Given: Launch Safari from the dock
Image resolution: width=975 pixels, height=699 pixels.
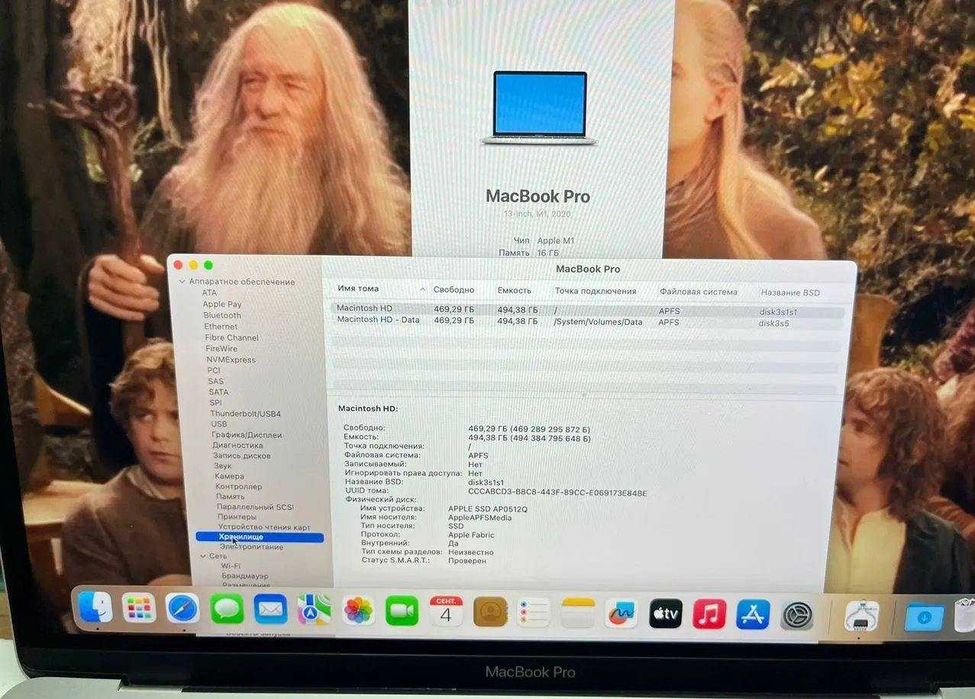Looking at the screenshot, I should tap(183, 609).
